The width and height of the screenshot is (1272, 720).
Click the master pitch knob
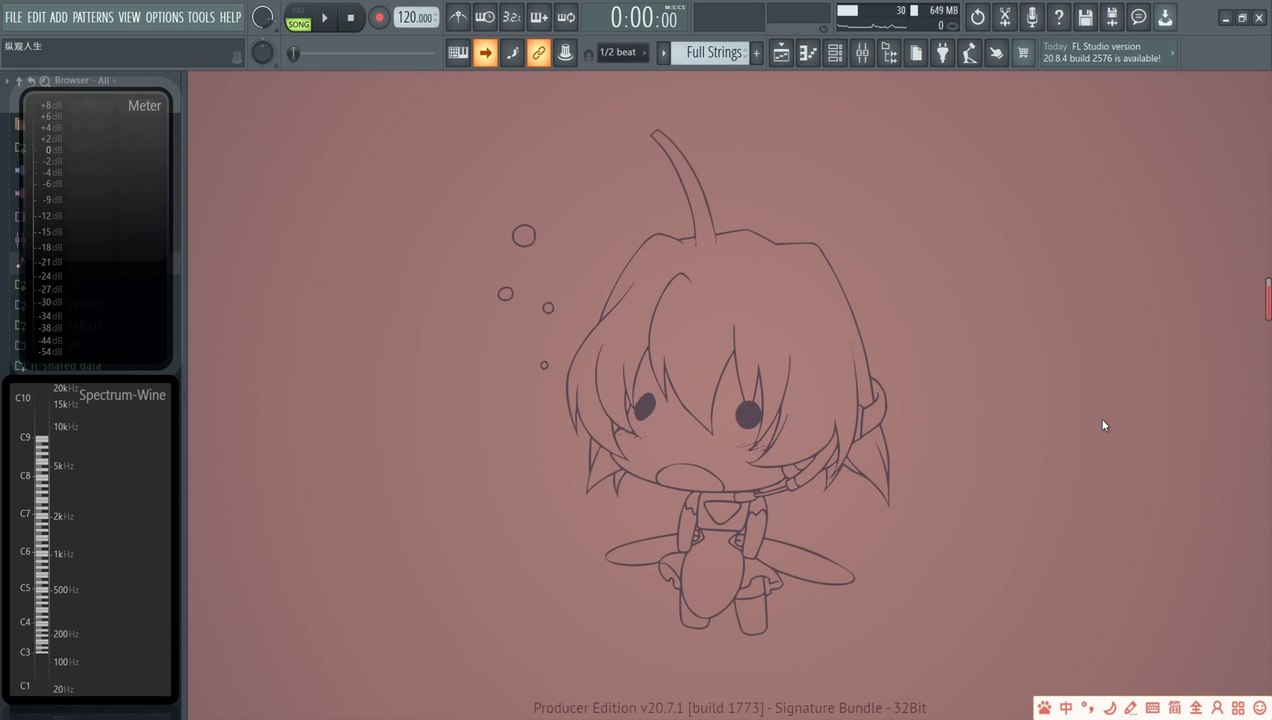coord(262,53)
